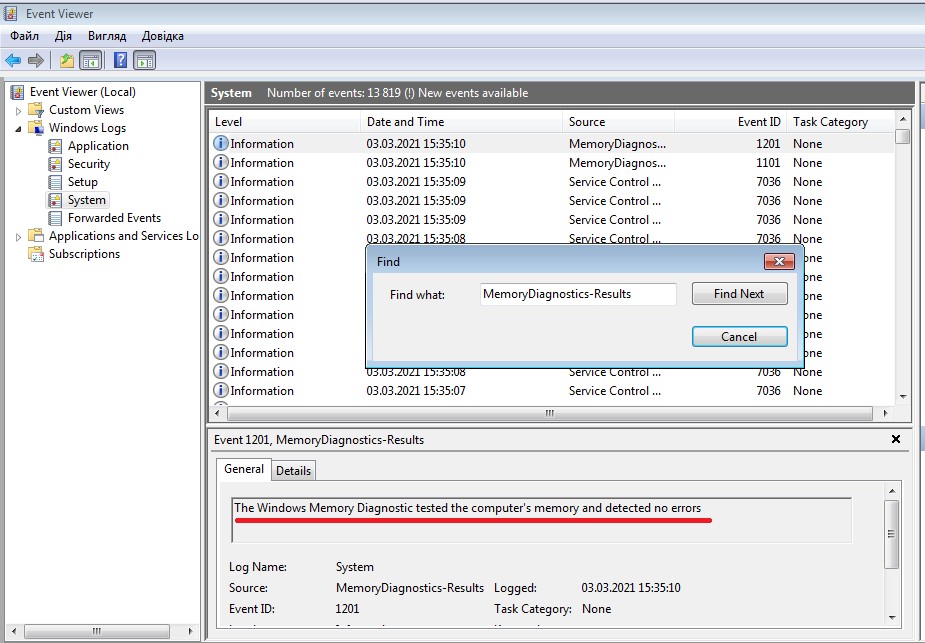Open the Application log icon in tree
Screen dimensions: 925x643
(56, 146)
